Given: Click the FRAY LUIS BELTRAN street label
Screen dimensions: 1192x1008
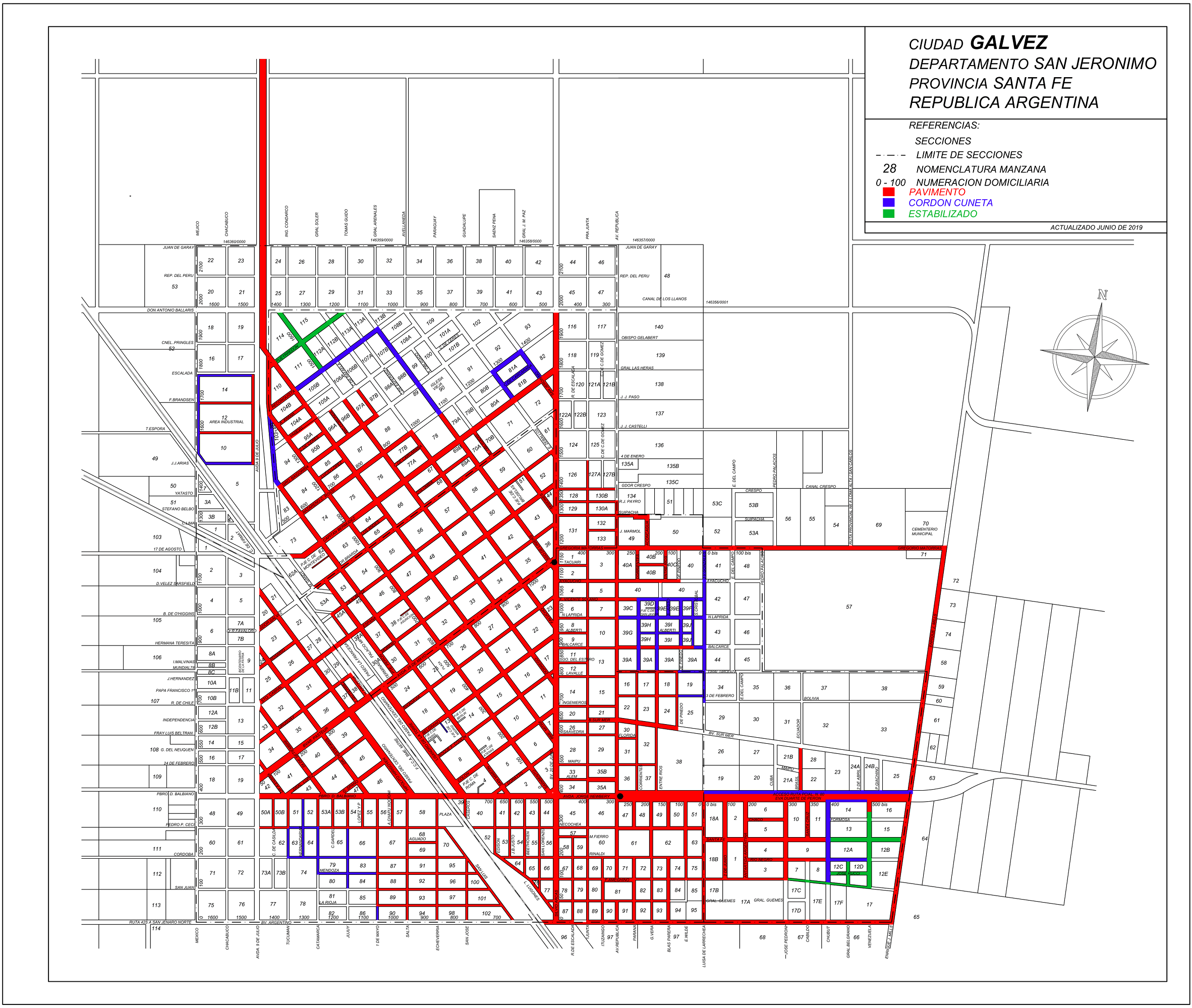Looking at the screenshot, I should tap(173, 733).
